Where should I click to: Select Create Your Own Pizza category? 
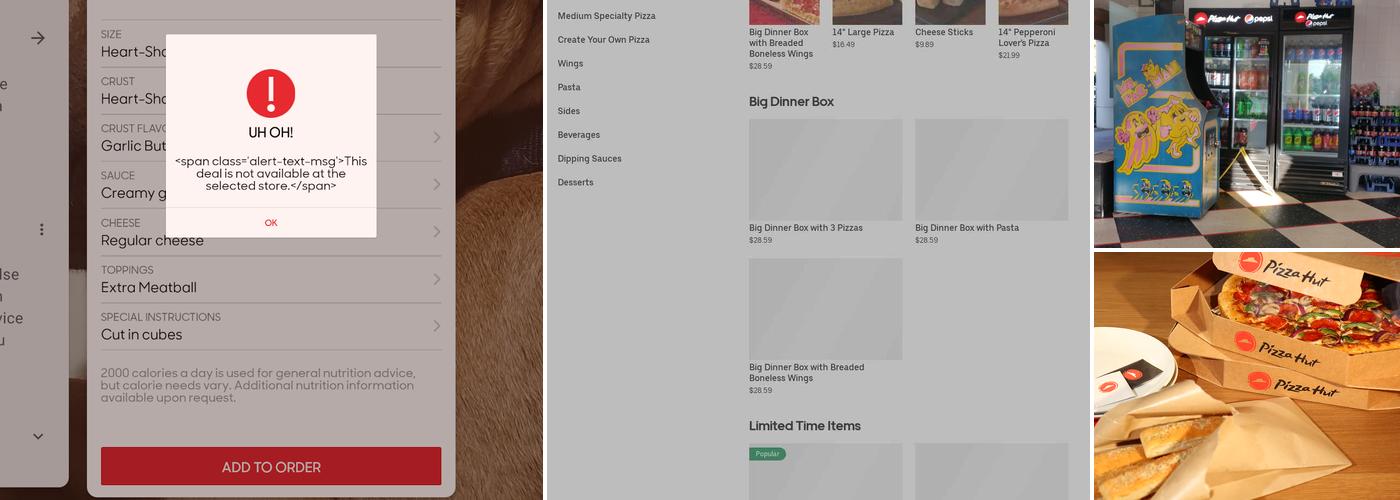click(603, 40)
